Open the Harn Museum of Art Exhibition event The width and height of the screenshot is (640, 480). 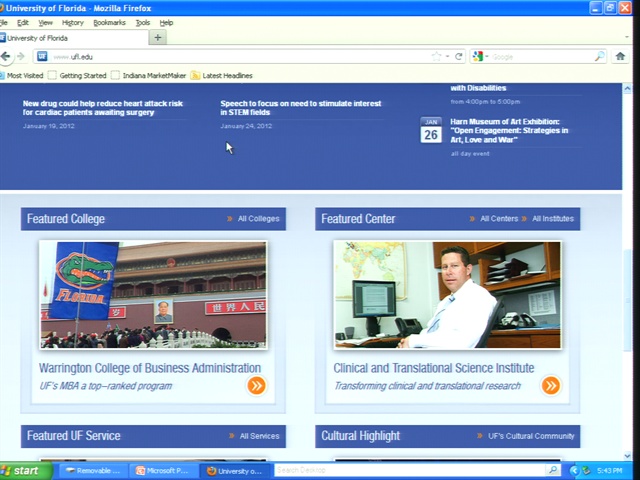tap(509, 131)
